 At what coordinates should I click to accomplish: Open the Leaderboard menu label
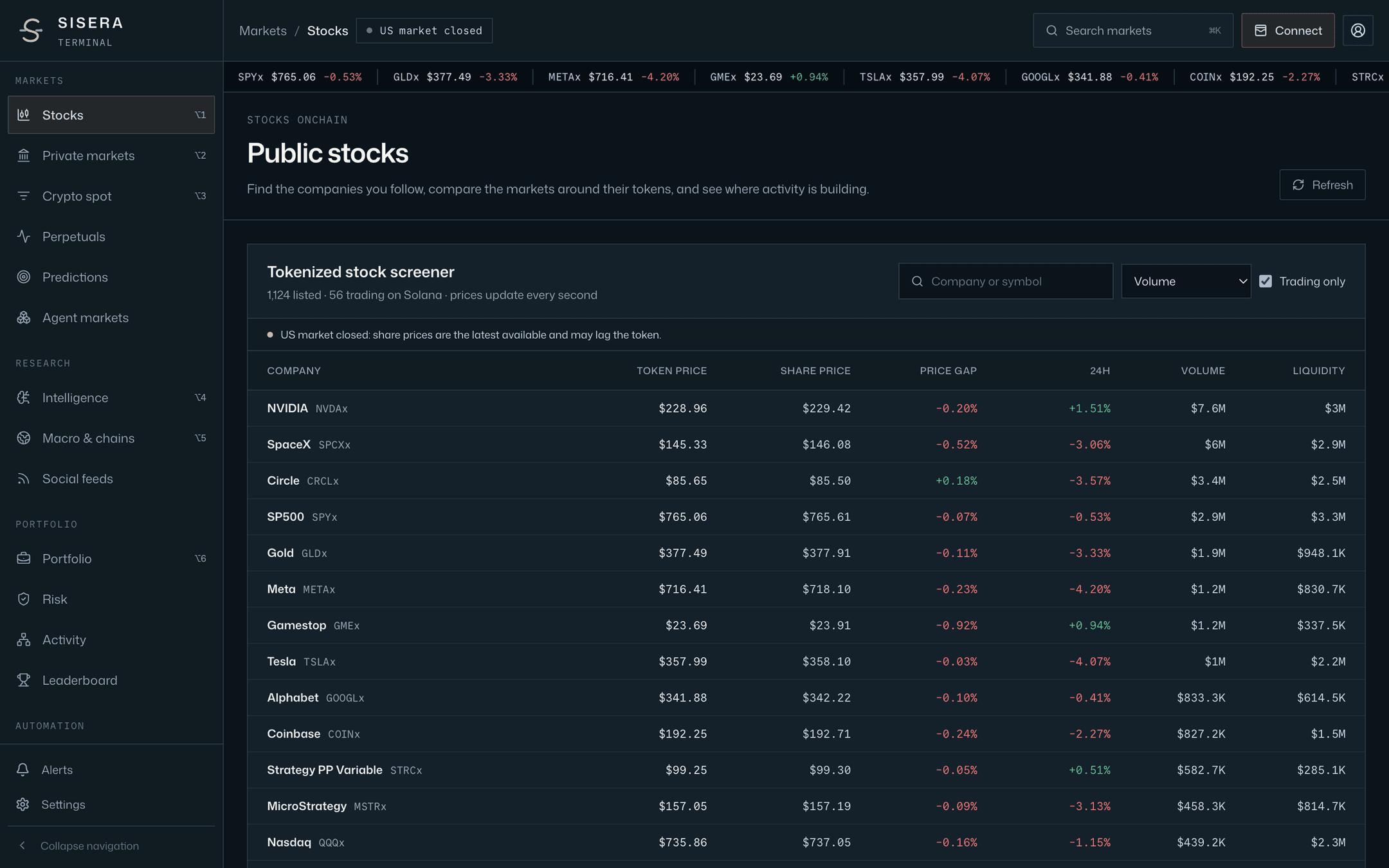[80, 680]
